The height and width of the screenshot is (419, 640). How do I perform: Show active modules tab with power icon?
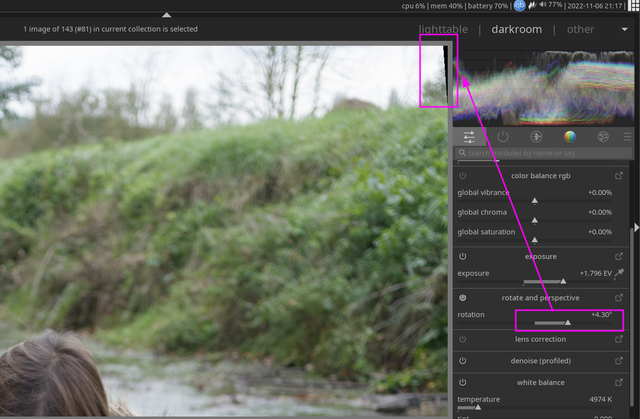pos(502,137)
